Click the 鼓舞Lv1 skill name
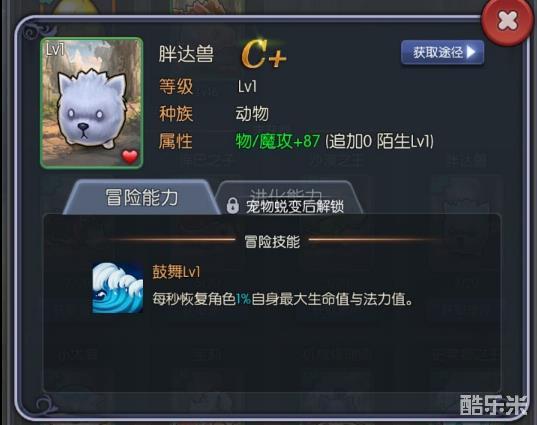This screenshot has height=425, width=537. pos(176,272)
